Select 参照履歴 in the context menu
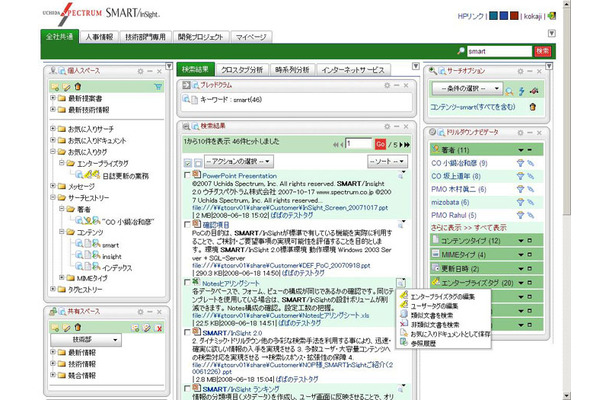Image resolution: width=610 pixels, height=400 pixels. tap(423, 344)
